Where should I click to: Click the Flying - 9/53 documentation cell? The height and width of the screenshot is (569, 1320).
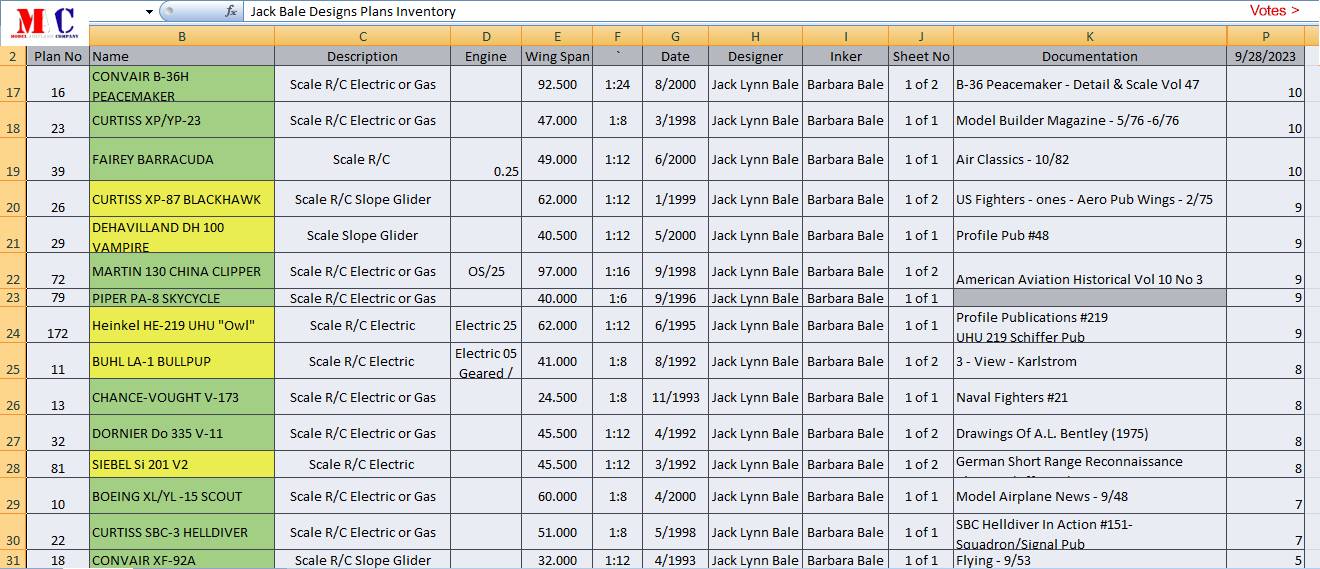[1090, 560]
